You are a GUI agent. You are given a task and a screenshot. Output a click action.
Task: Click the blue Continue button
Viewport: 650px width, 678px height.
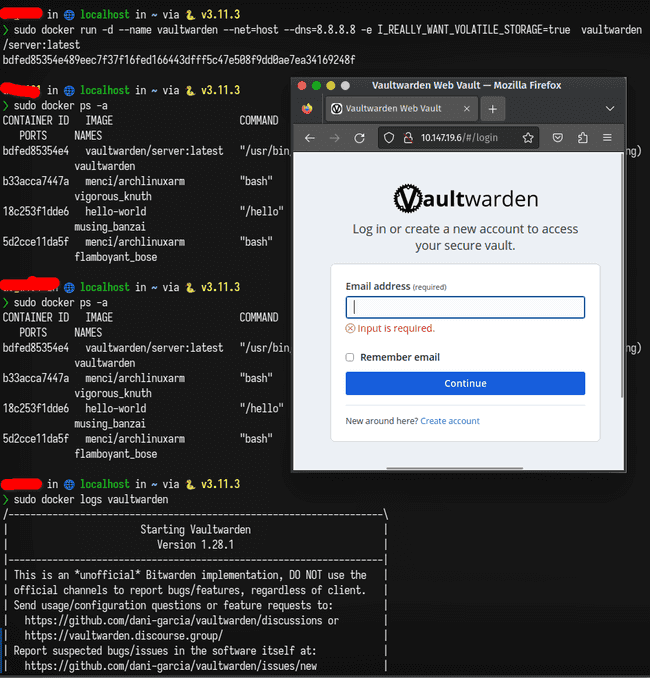click(x=465, y=383)
